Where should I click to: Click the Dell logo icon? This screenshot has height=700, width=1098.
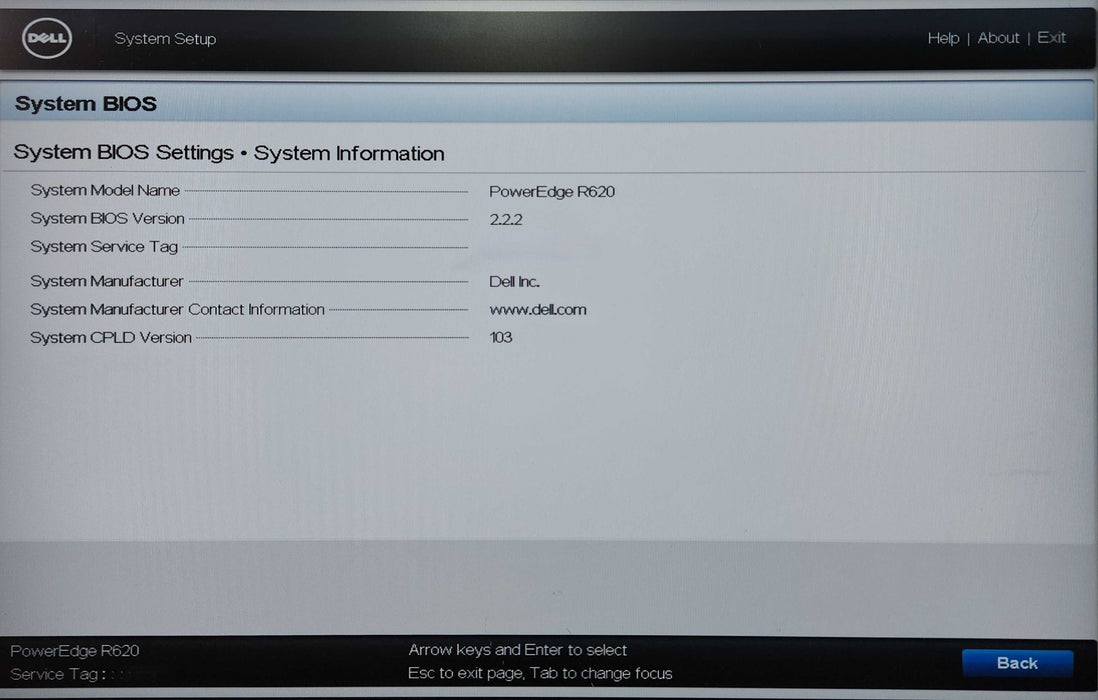47,38
